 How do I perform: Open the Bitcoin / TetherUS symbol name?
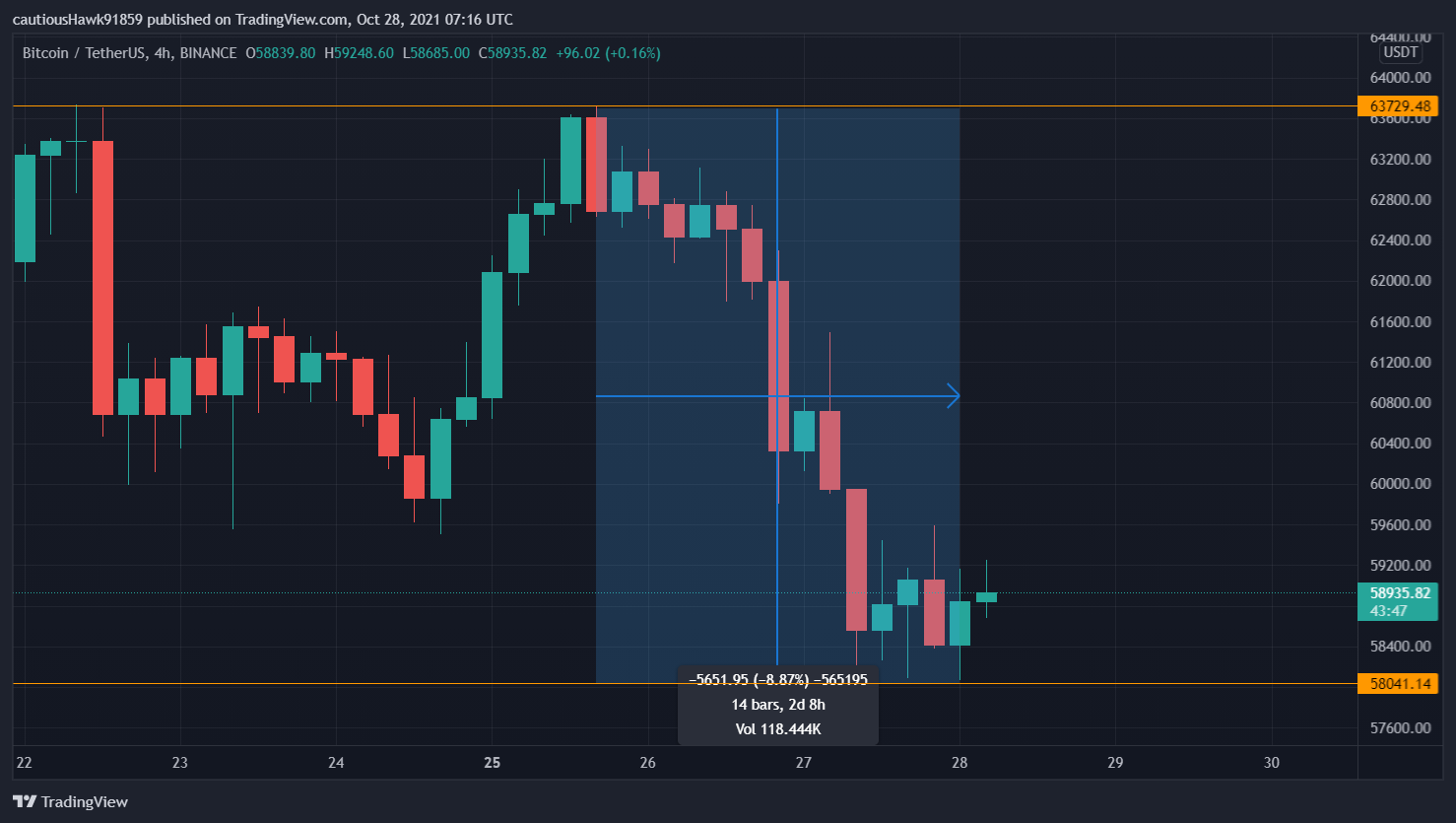click(84, 53)
